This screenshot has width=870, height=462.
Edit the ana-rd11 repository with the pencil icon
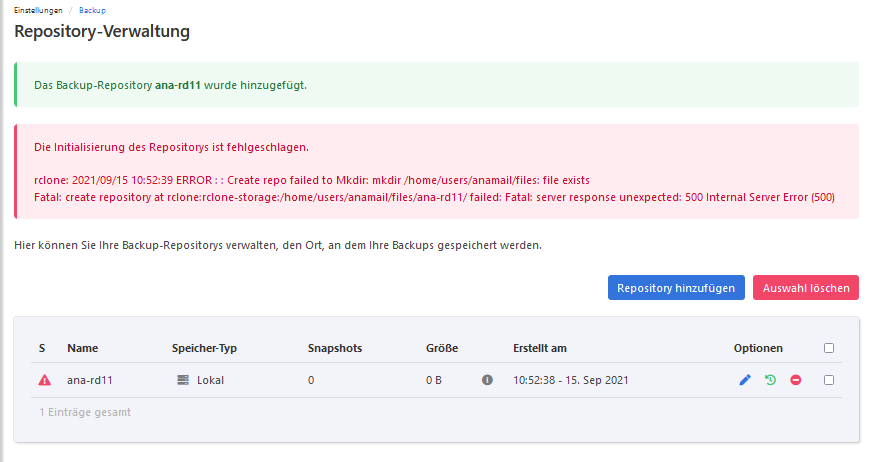pos(744,380)
